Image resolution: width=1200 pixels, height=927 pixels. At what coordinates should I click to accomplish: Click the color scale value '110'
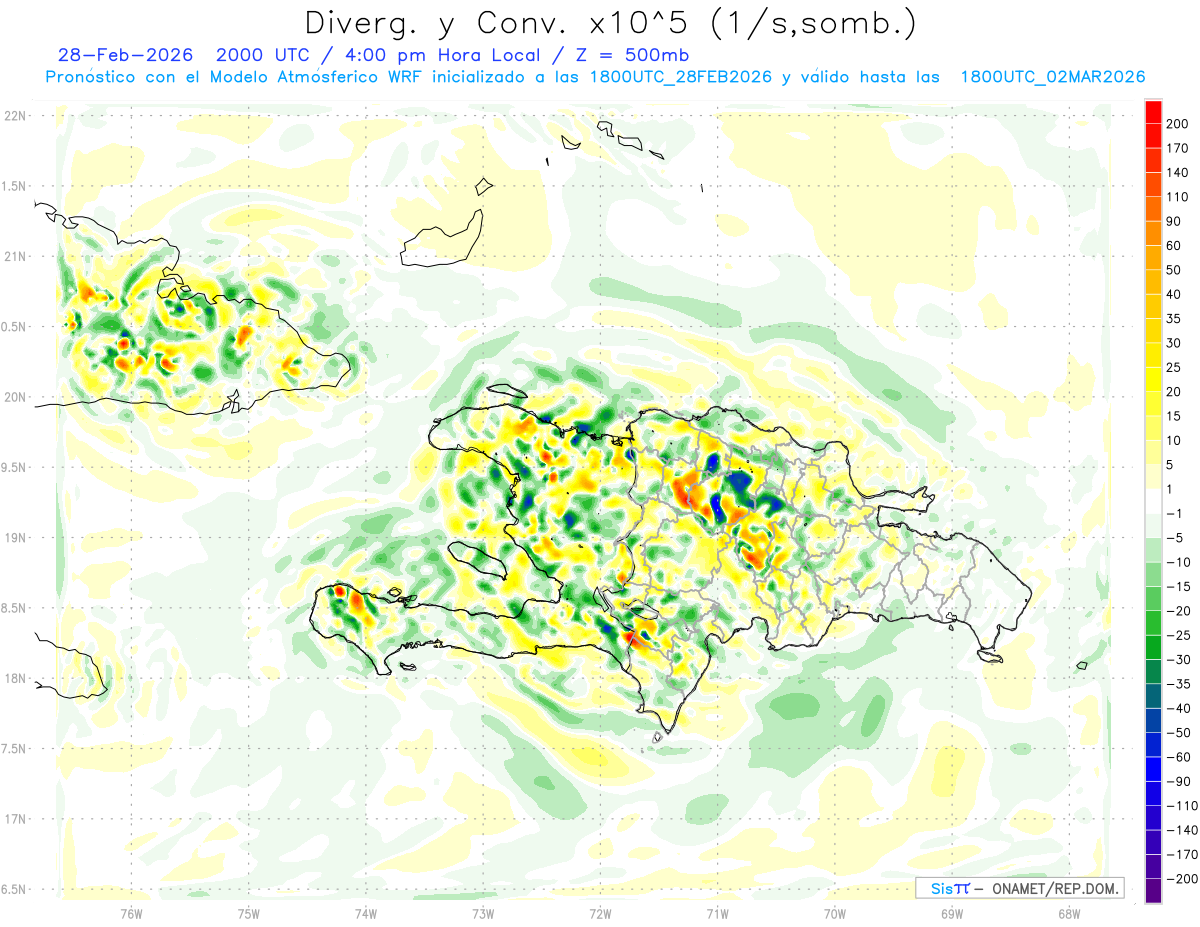tap(1178, 197)
